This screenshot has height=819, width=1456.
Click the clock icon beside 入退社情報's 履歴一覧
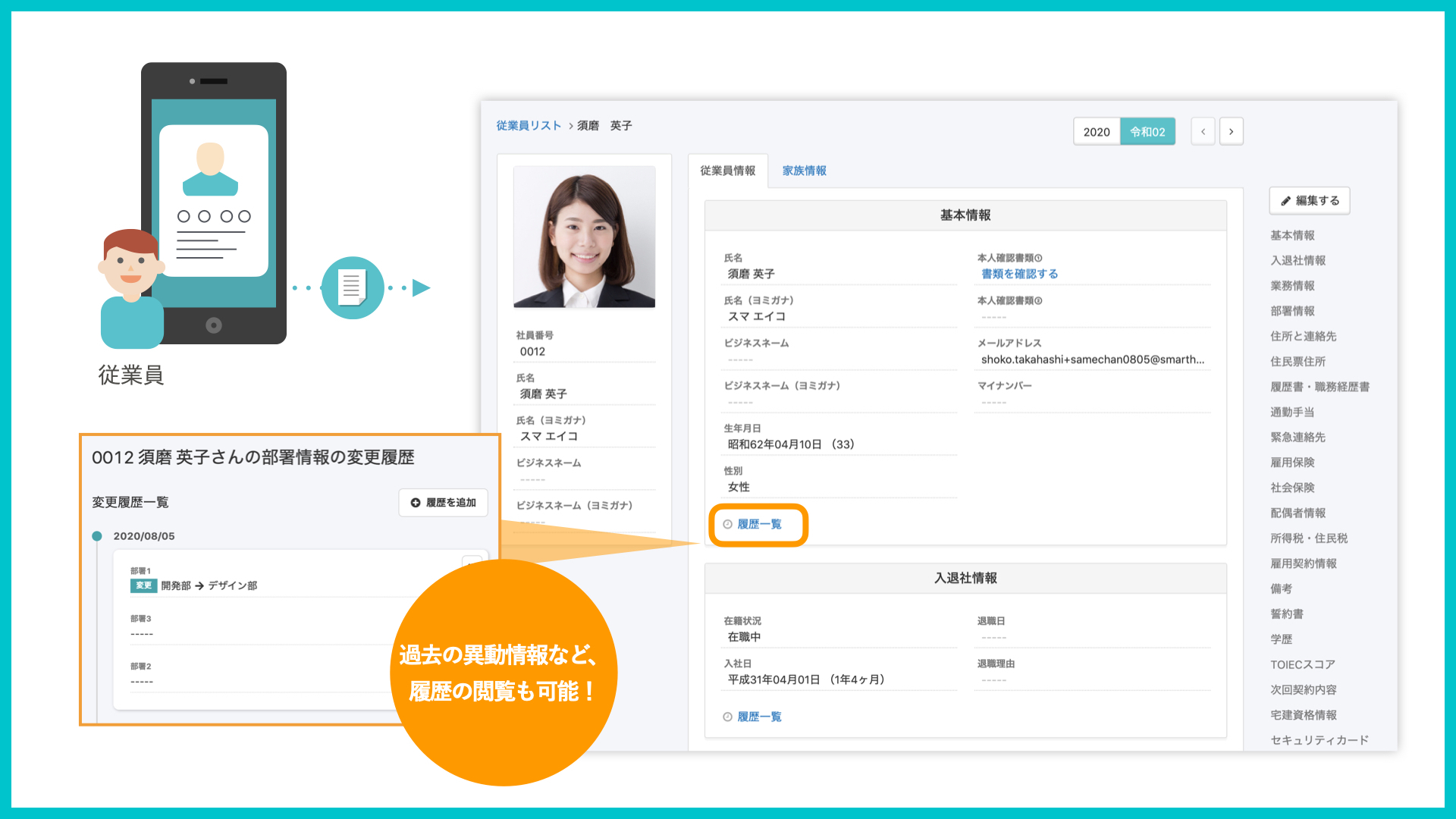727,716
